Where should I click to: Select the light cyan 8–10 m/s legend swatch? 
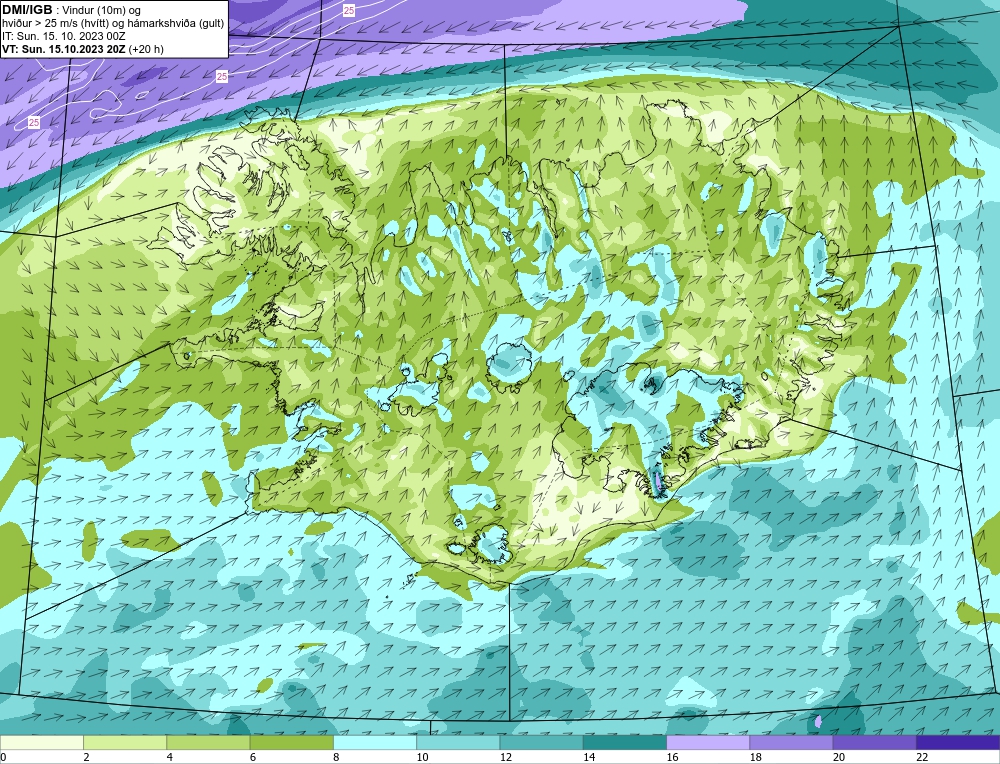[375, 742]
